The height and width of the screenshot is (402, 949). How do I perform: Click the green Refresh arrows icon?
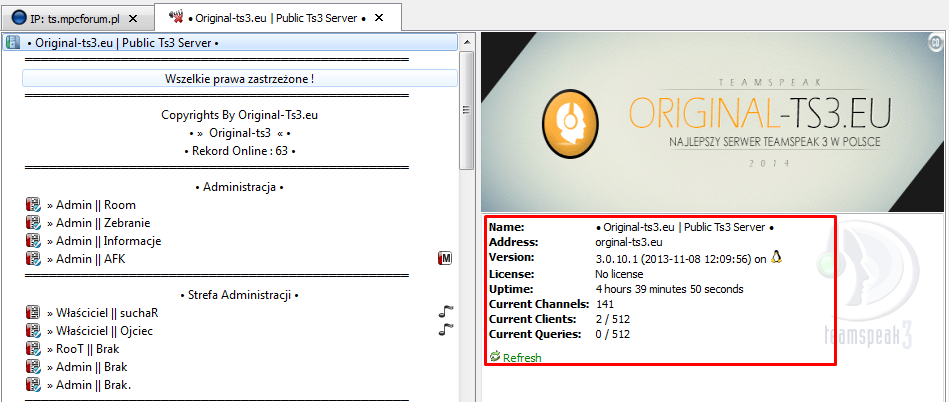tap(494, 357)
